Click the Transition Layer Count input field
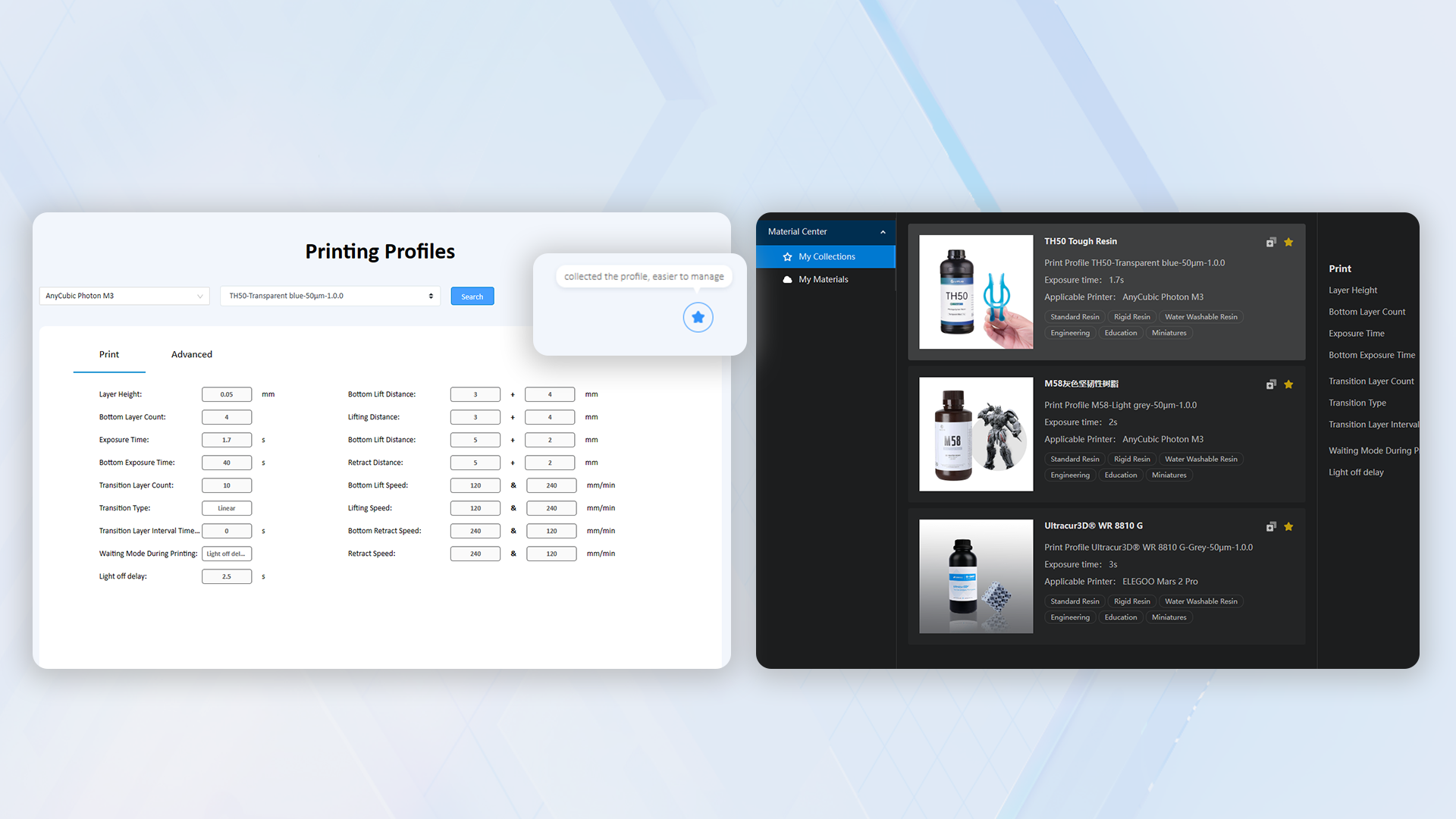The width and height of the screenshot is (1456, 819). click(227, 485)
